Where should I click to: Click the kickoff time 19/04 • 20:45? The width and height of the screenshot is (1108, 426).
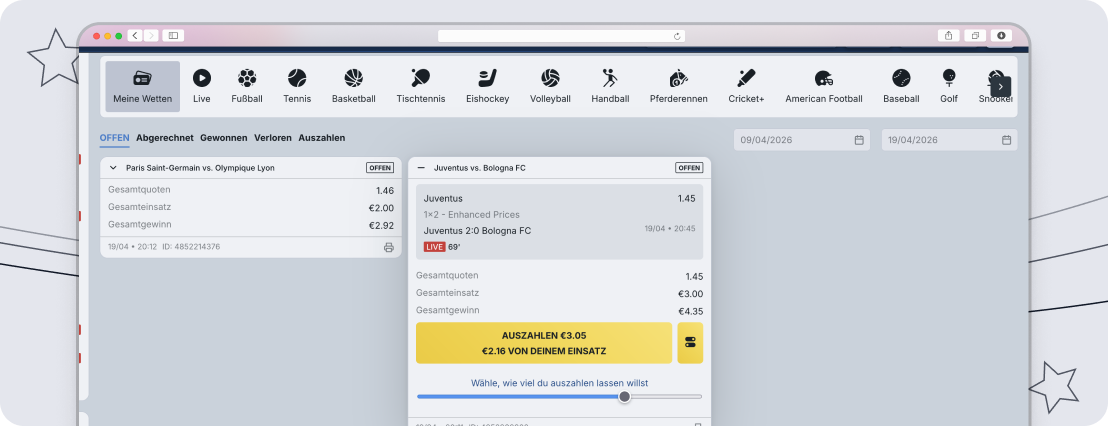670,229
